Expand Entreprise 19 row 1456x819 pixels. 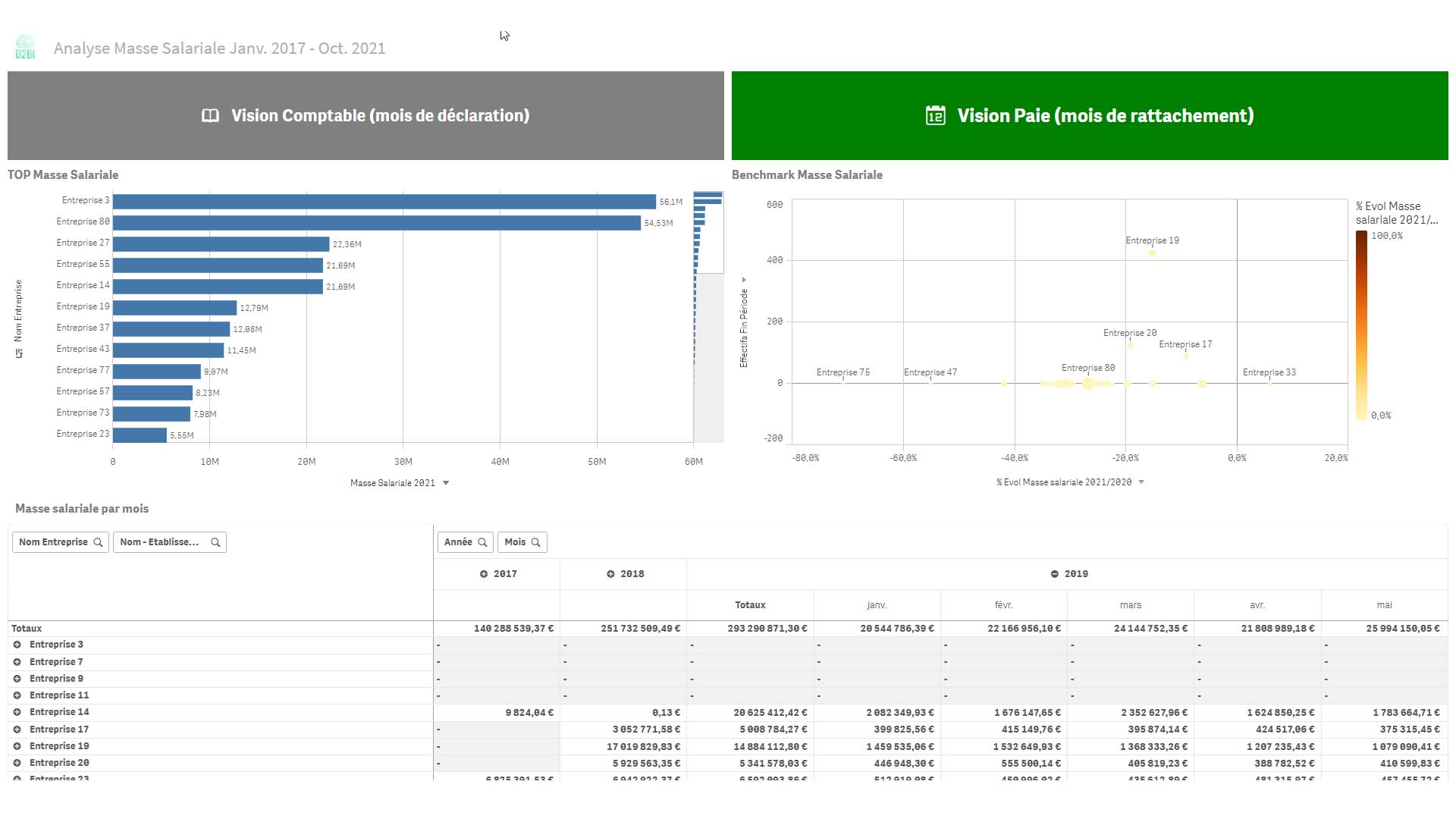[x=17, y=746]
